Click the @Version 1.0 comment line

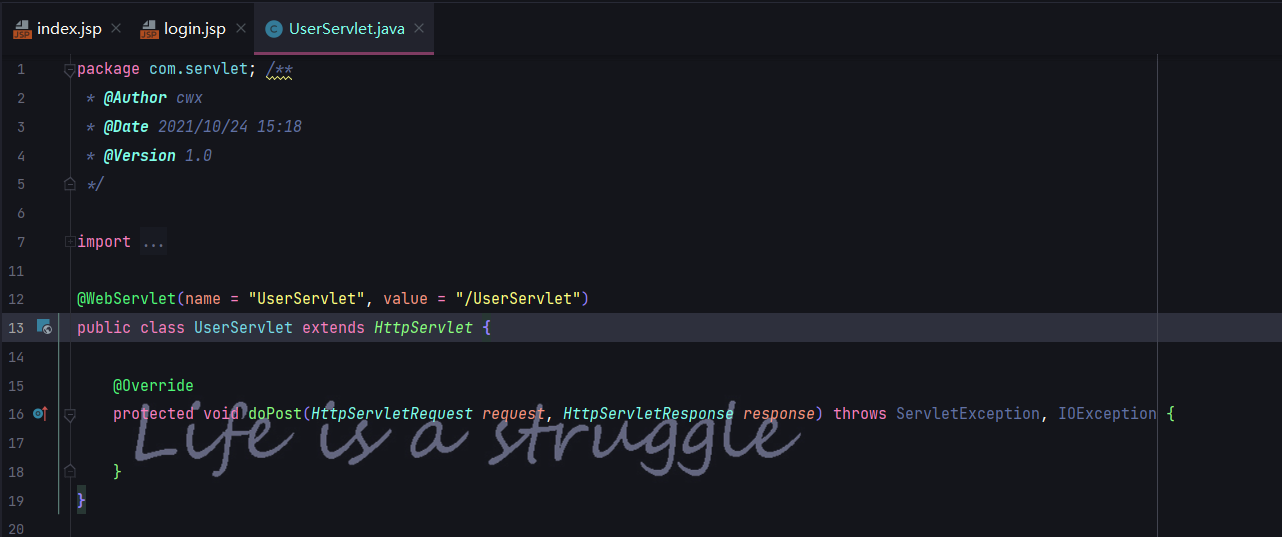click(148, 156)
